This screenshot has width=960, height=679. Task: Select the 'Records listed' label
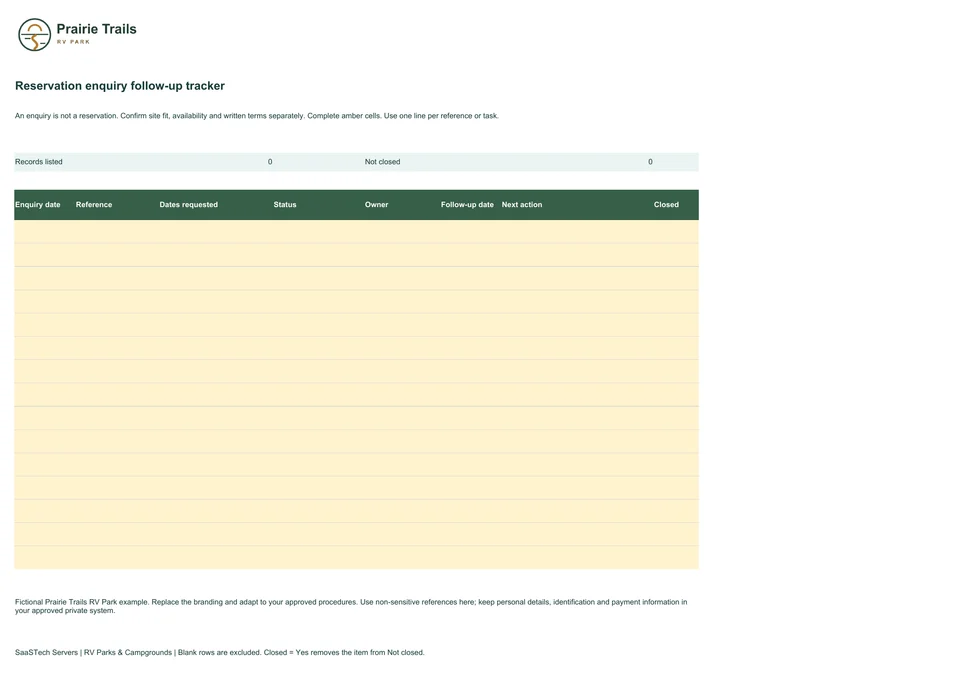tap(39, 162)
